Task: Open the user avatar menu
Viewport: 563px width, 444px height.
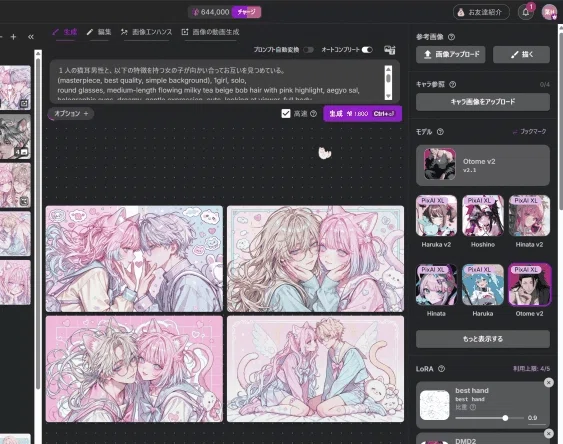Action: tap(549, 12)
